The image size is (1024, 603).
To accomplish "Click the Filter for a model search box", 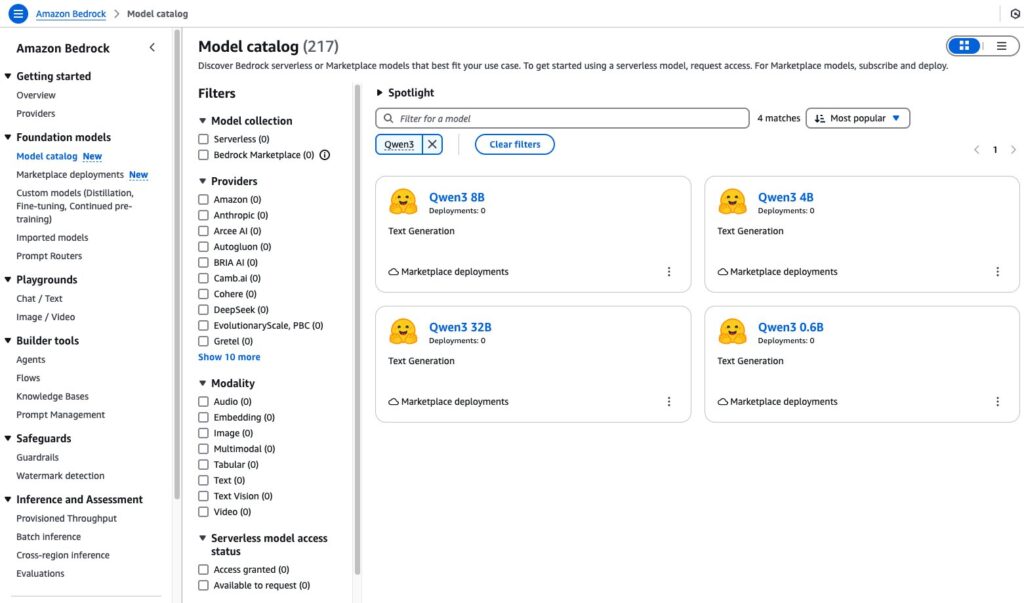I will point(562,118).
